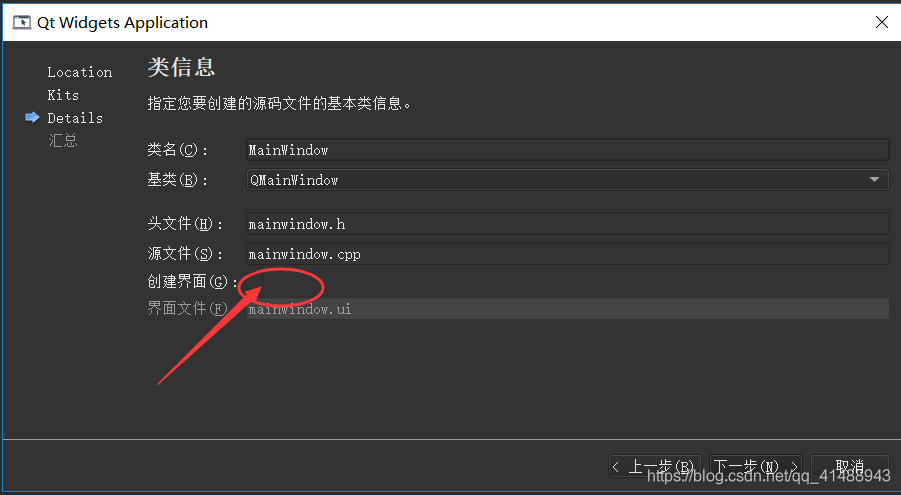
Task: Proceed with 下一步(N) button
Action: point(755,466)
